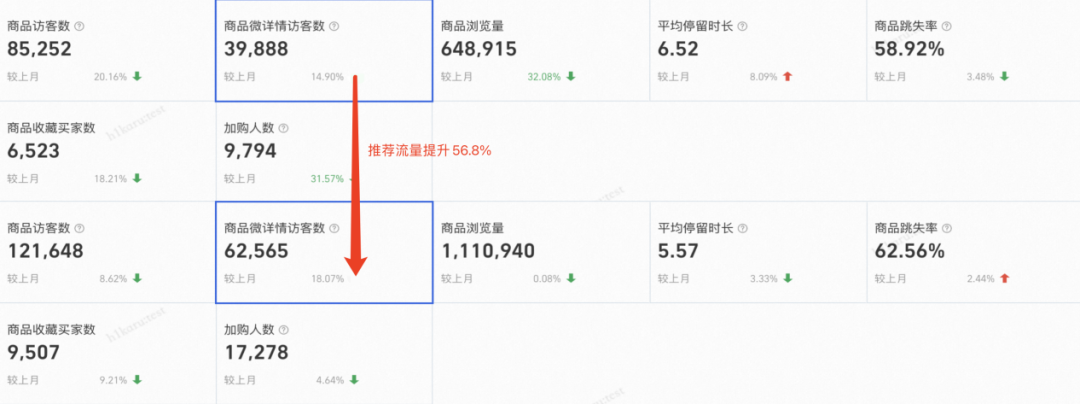Click green down arrow beside 3.33%
1080x404 pixels.
click(x=787, y=279)
